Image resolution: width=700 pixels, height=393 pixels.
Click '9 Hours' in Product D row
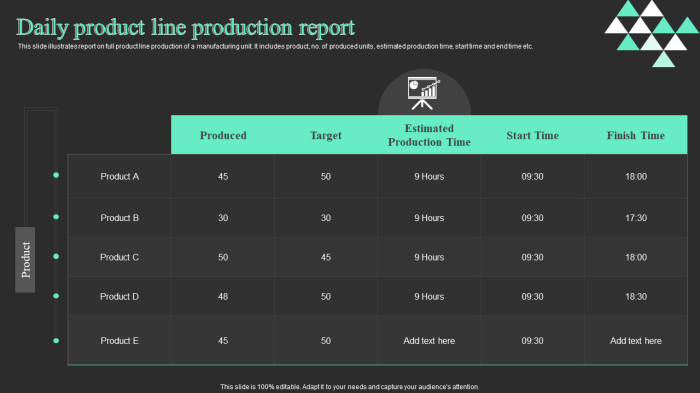coord(429,297)
